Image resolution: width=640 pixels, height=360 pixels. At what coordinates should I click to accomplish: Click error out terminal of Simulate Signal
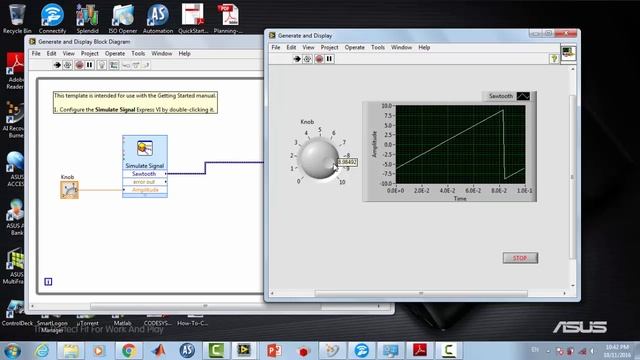(145, 182)
